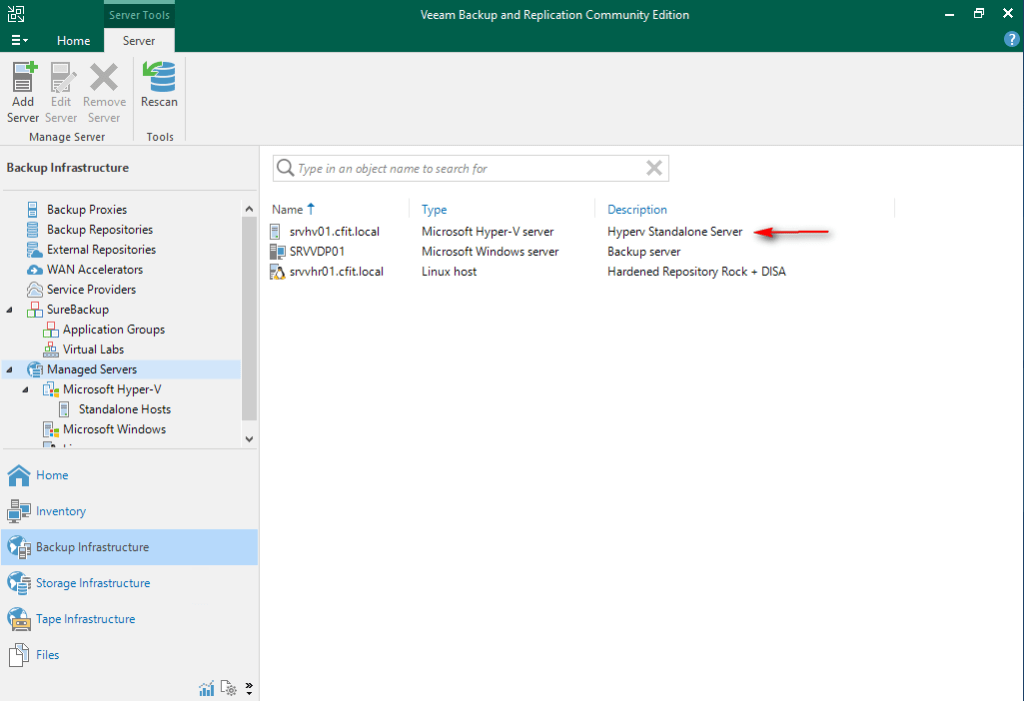Collapse the SureBackup tree node
Screen dimensions: 1024x701
coord(10,310)
